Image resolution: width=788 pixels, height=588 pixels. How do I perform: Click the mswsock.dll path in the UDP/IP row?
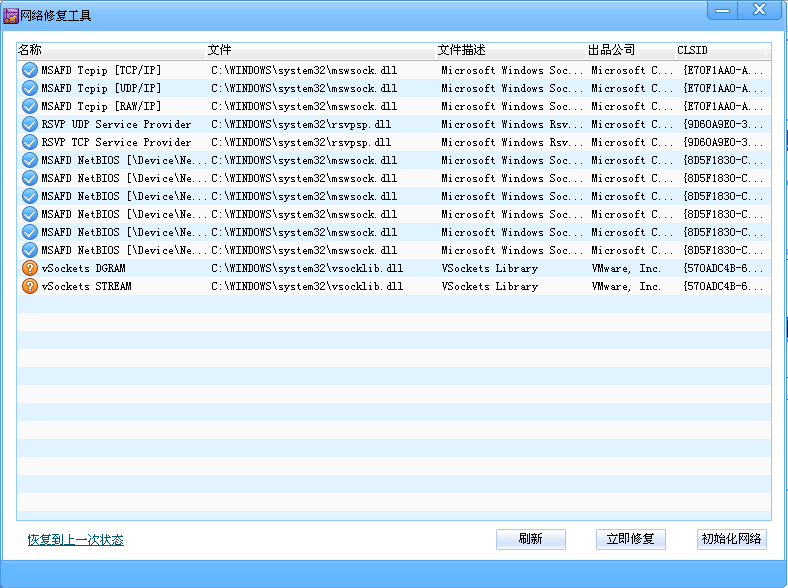(x=304, y=88)
